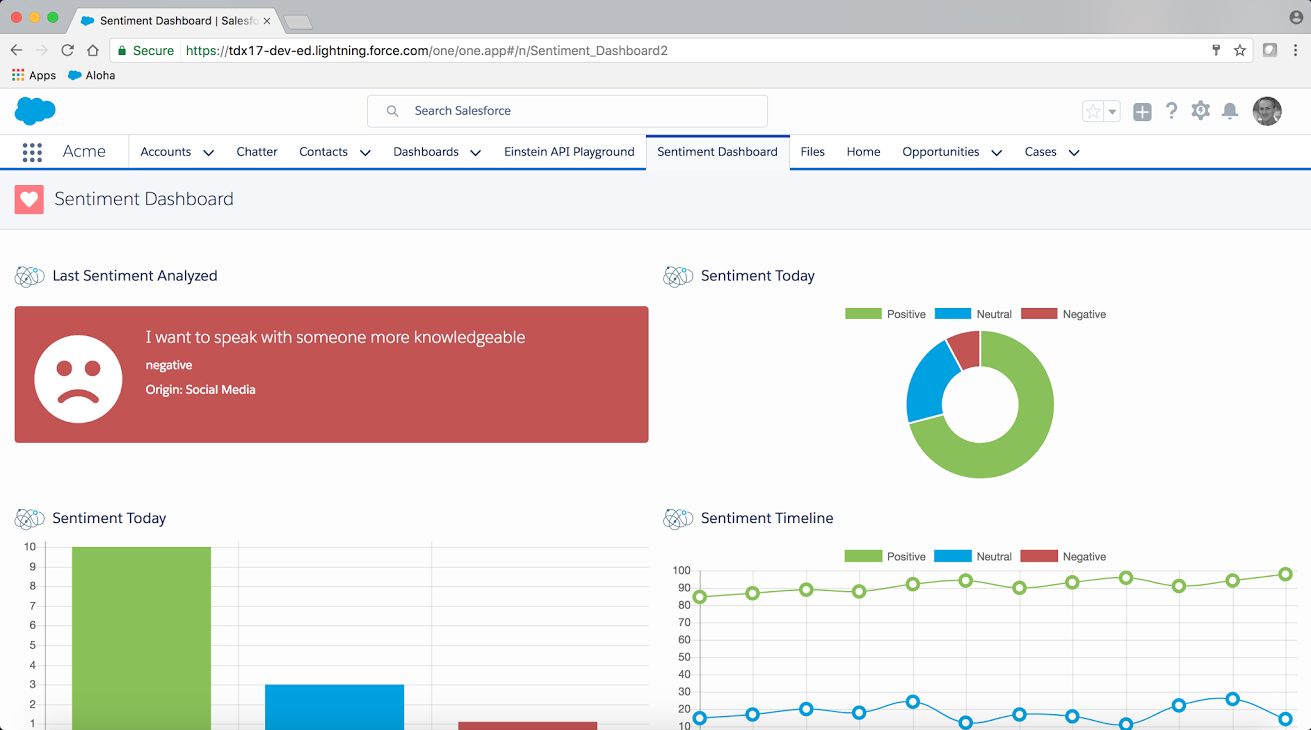Toggle Neutral legend in donut chart
1311x730 pixels.
[x=973, y=314]
